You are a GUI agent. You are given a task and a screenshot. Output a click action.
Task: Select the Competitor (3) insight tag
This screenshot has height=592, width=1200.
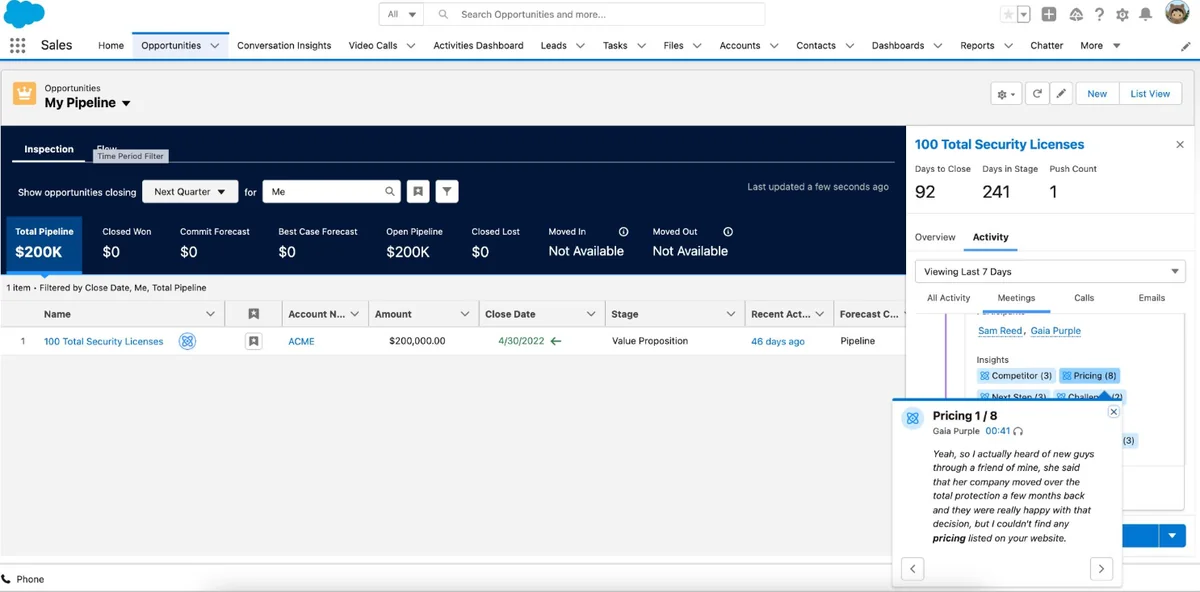1015,376
